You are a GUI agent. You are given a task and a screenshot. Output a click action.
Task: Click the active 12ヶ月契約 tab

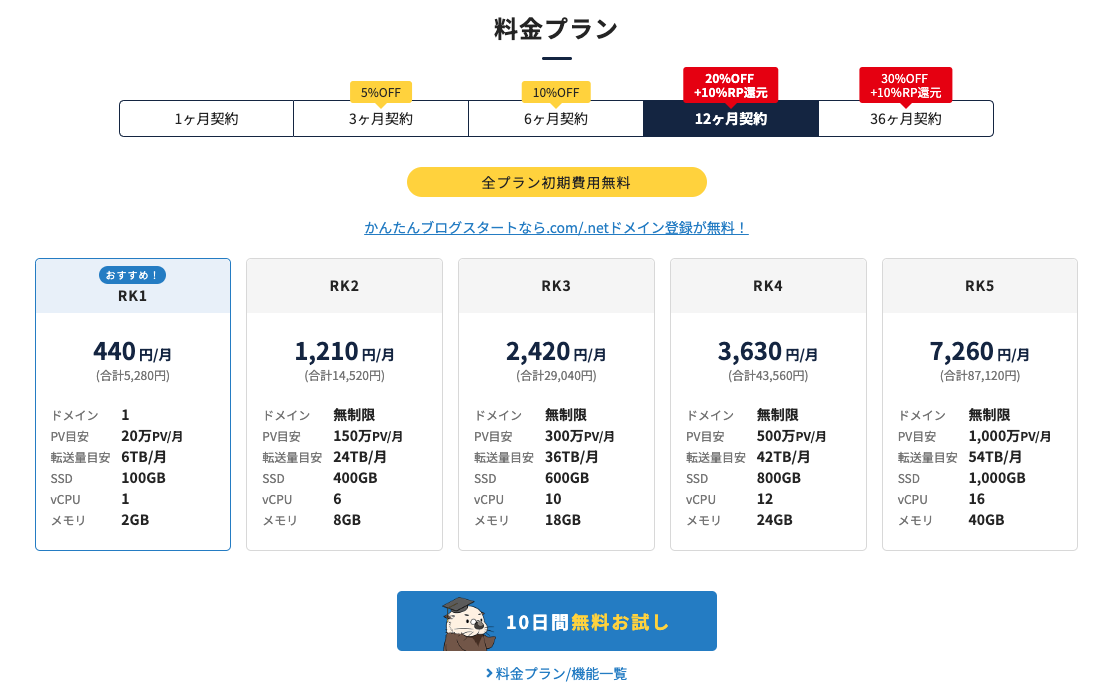pyautogui.click(x=730, y=119)
